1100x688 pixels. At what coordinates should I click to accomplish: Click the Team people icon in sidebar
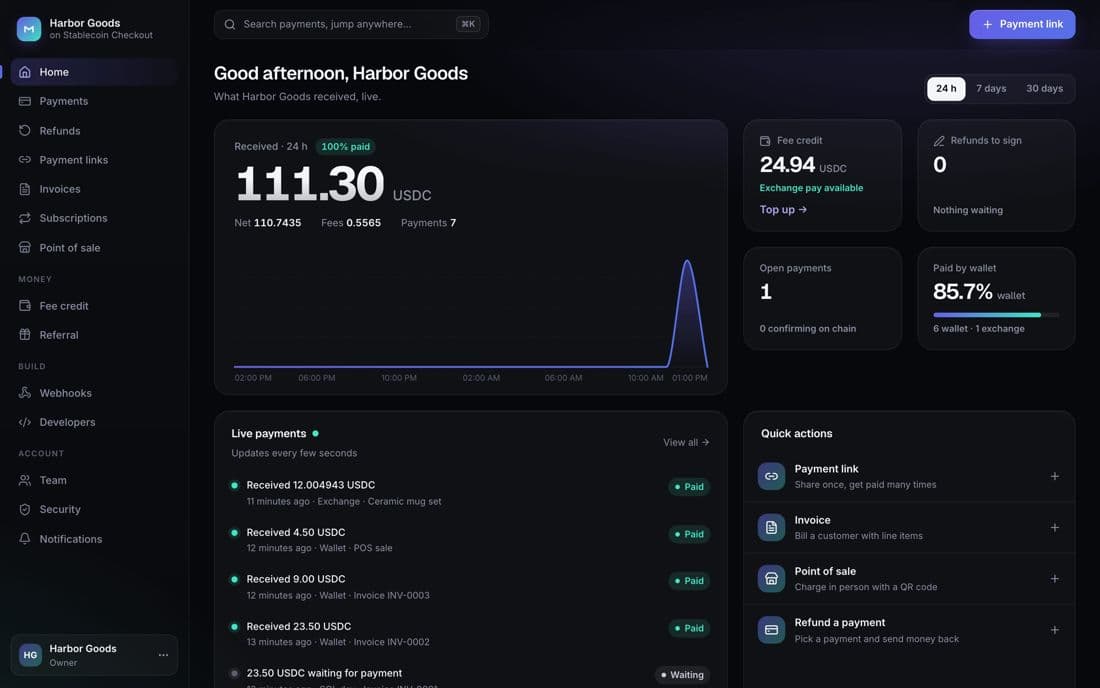[25, 480]
